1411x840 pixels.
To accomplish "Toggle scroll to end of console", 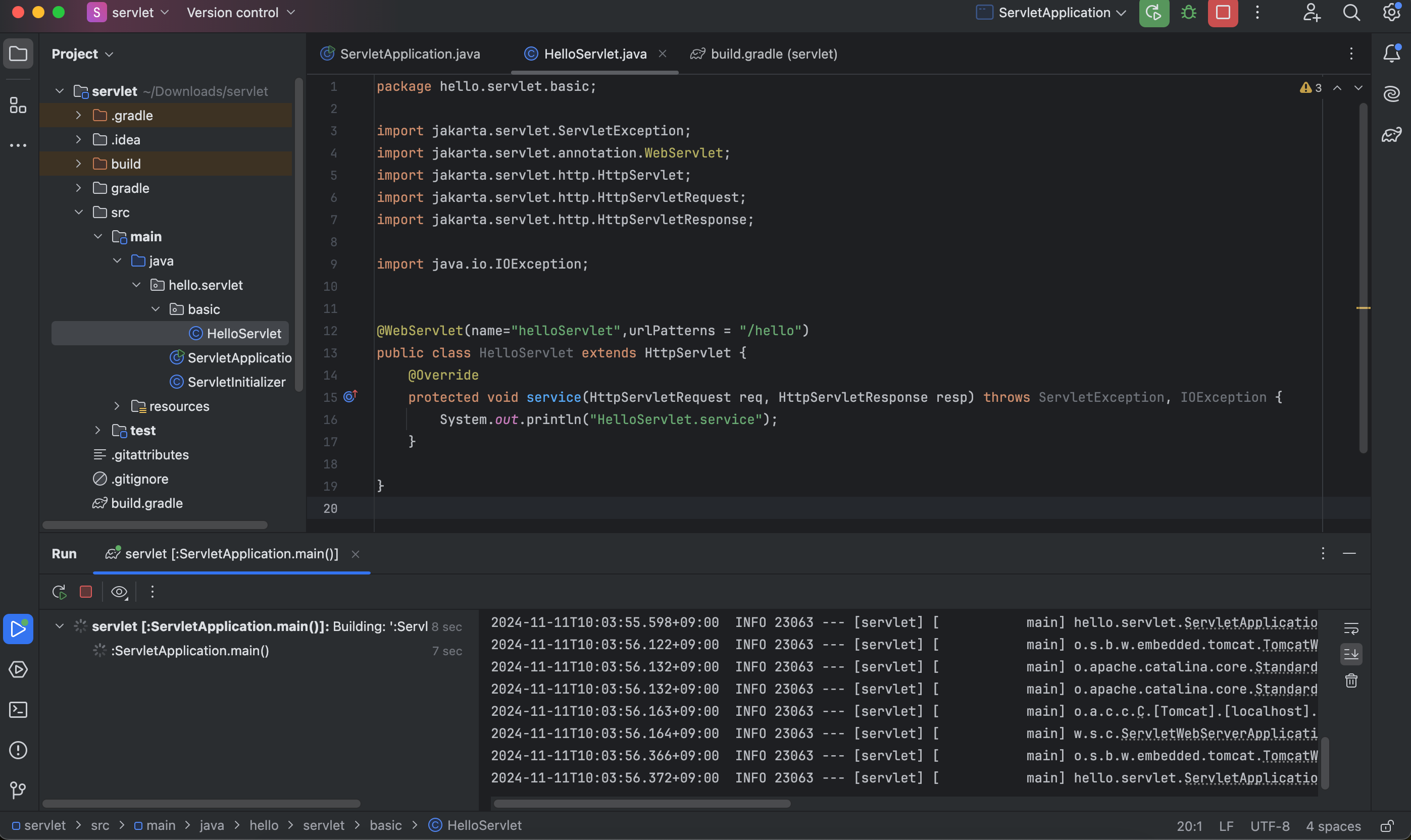I will (x=1351, y=654).
